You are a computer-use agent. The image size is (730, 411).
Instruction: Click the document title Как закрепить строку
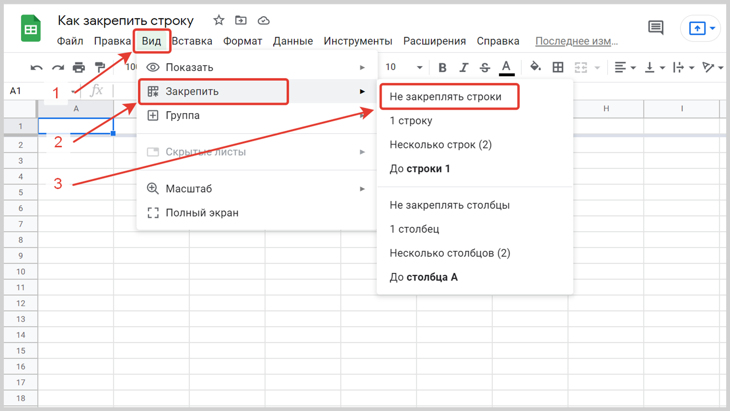tap(126, 20)
